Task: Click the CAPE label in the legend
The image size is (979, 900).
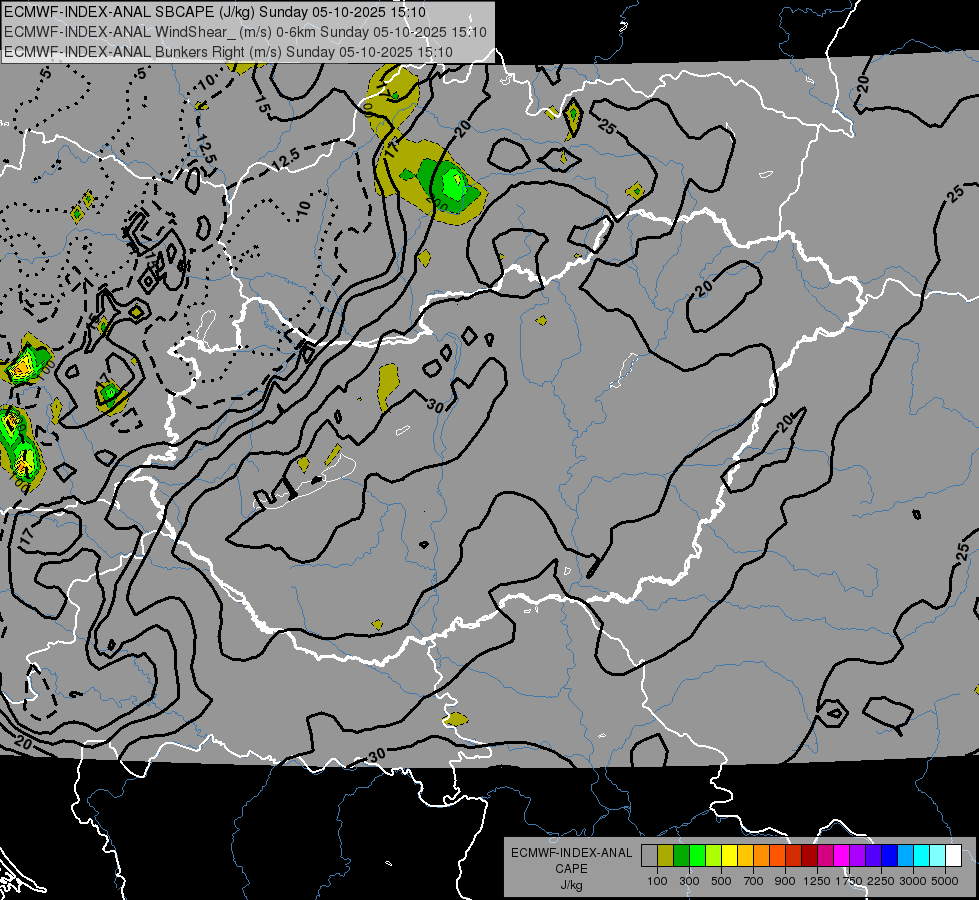Action: 571,869
